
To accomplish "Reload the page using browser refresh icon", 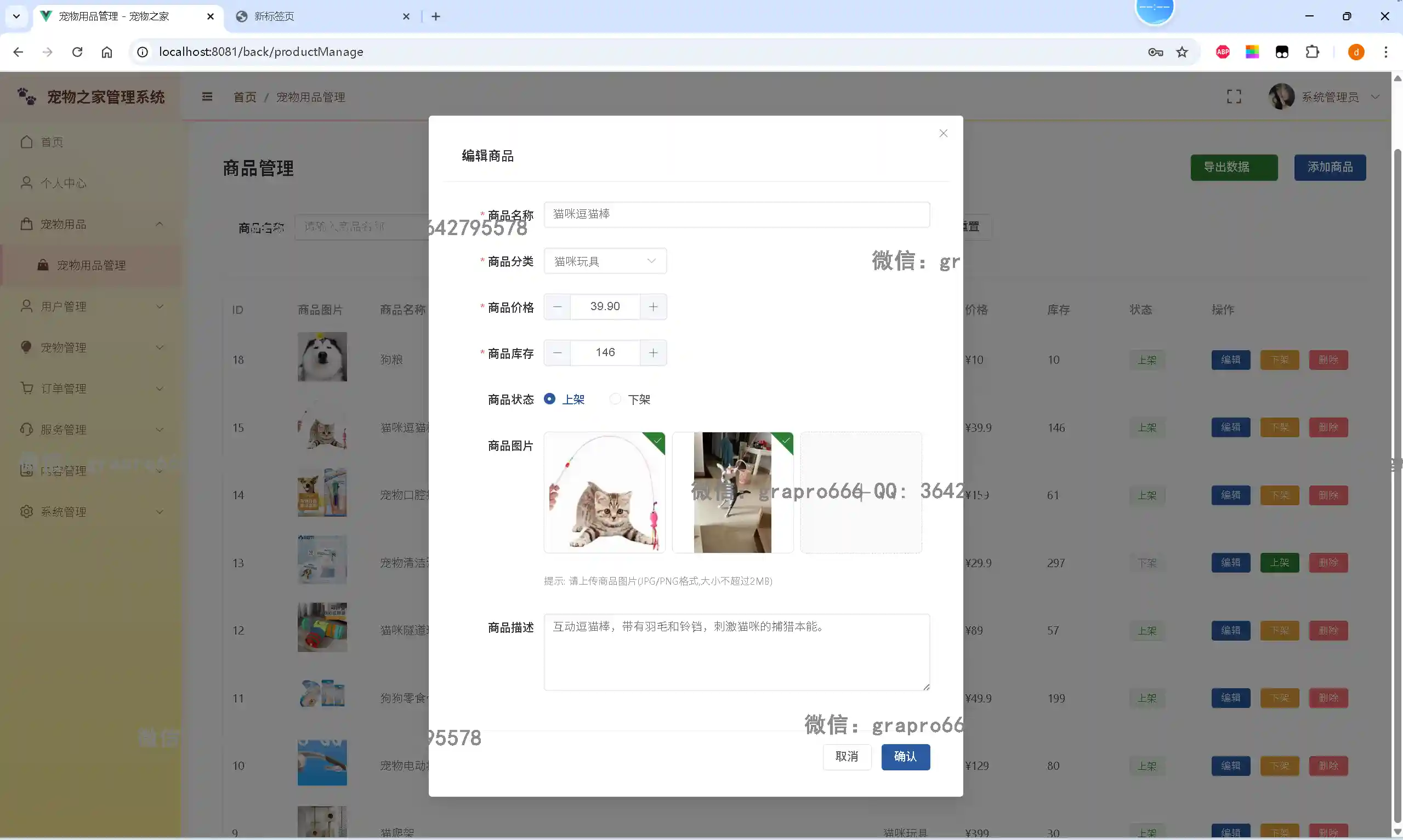I will [77, 52].
